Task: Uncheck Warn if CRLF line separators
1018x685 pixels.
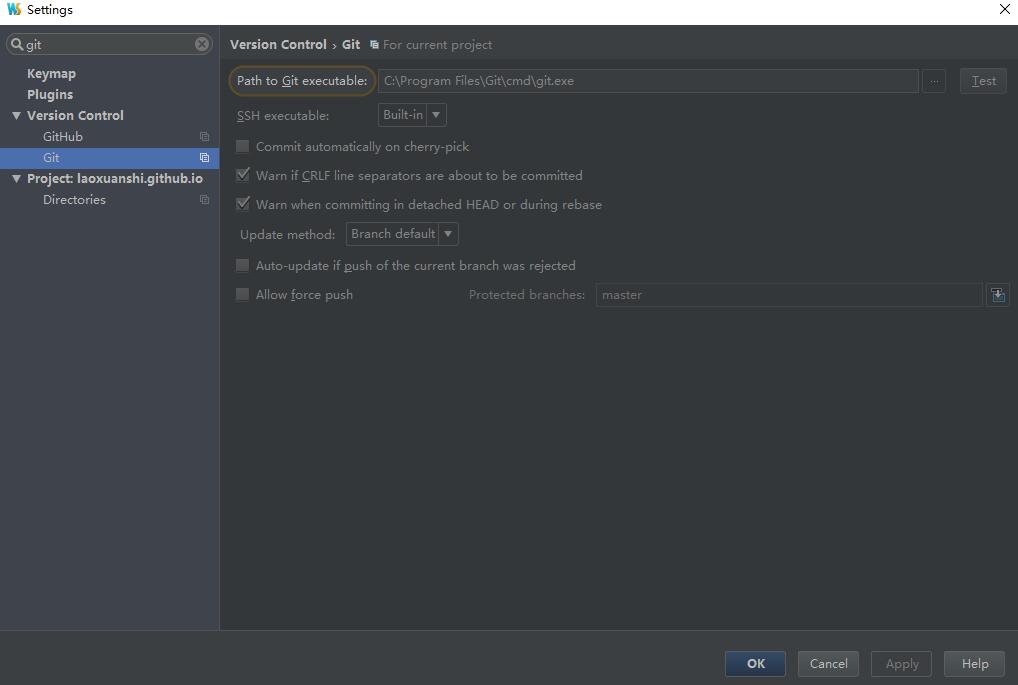Action: [x=242, y=176]
